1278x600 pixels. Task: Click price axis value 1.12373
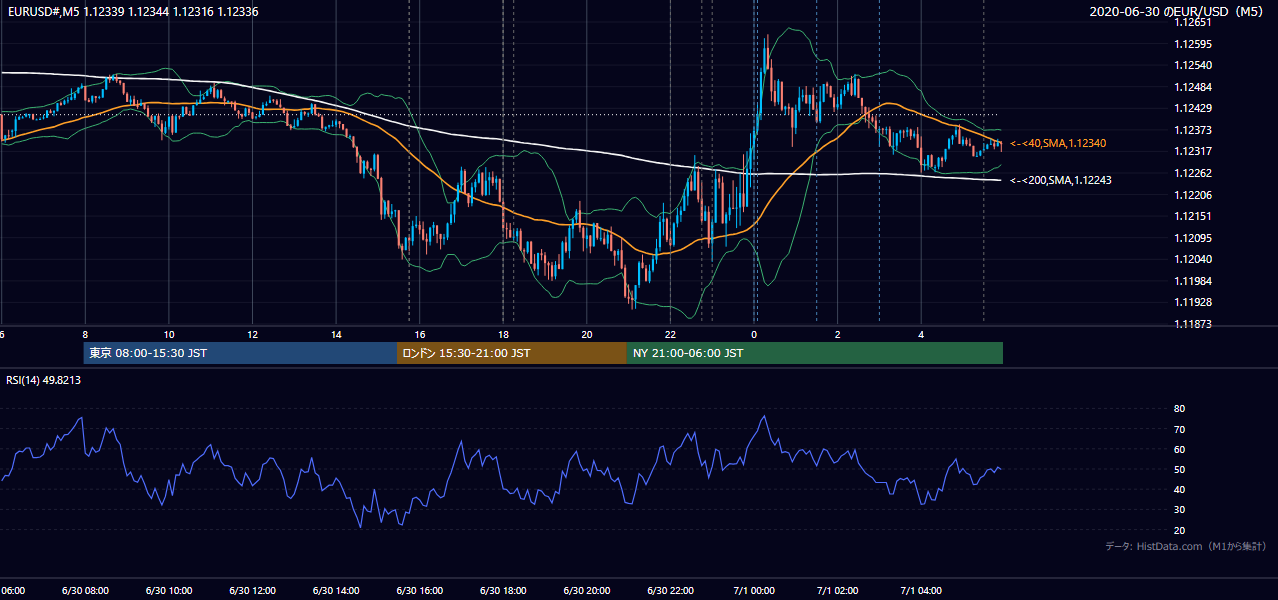click(x=1193, y=130)
